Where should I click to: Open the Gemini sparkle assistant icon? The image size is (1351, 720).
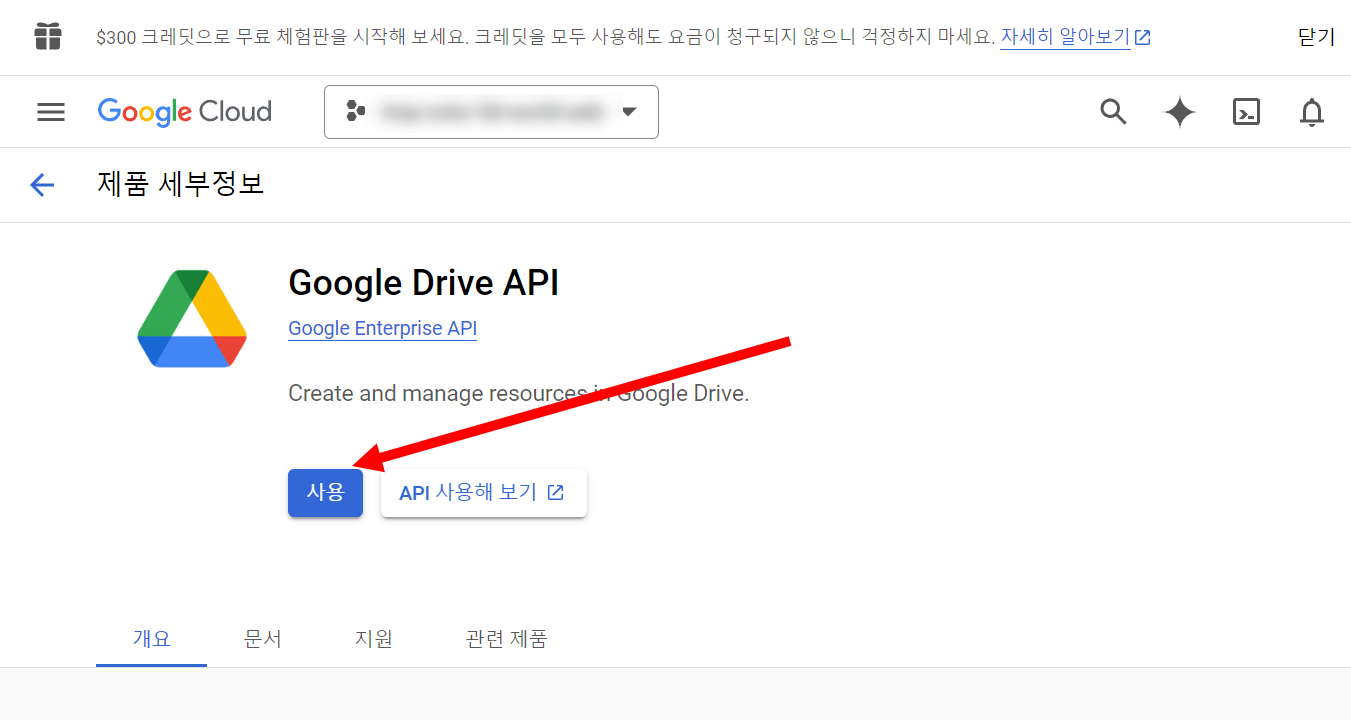click(1180, 112)
